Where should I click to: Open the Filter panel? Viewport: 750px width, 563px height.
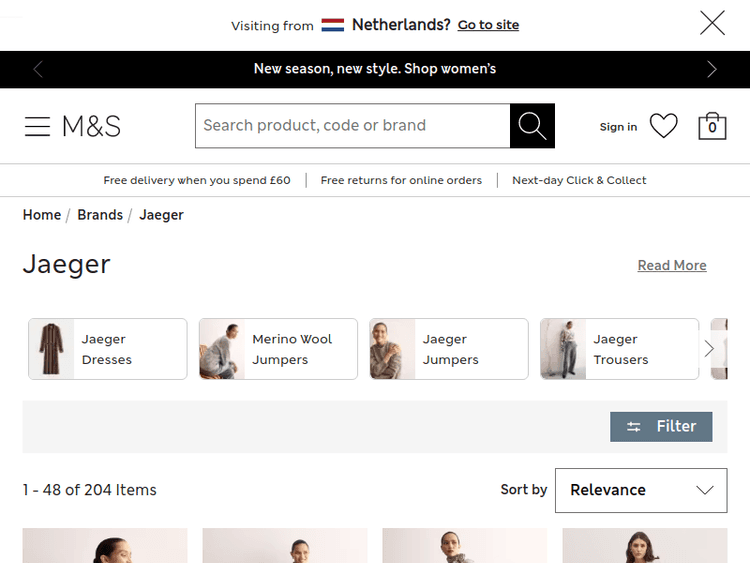click(x=661, y=427)
